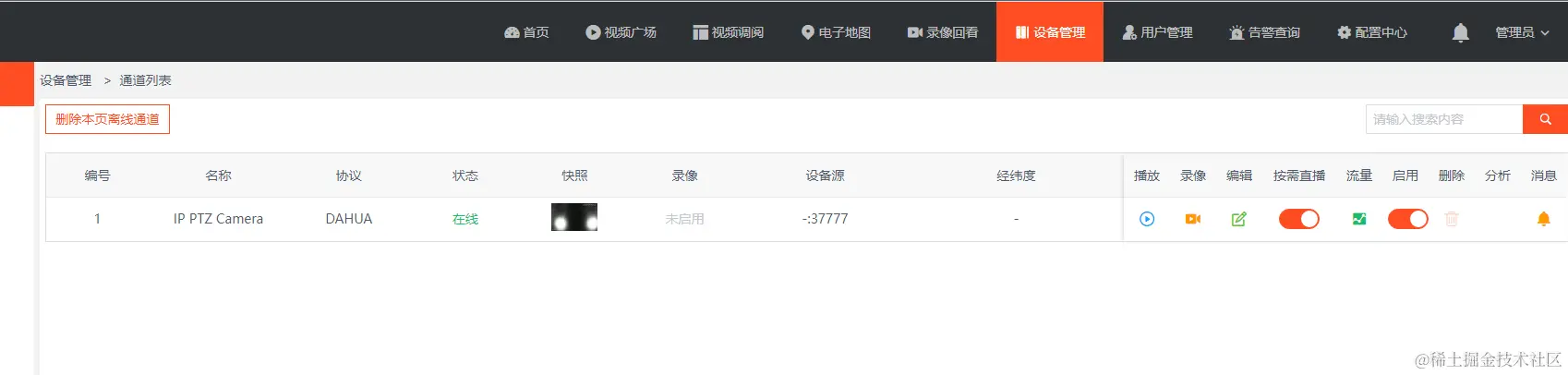Open the green edit pencil icon

[x=1239, y=219]
